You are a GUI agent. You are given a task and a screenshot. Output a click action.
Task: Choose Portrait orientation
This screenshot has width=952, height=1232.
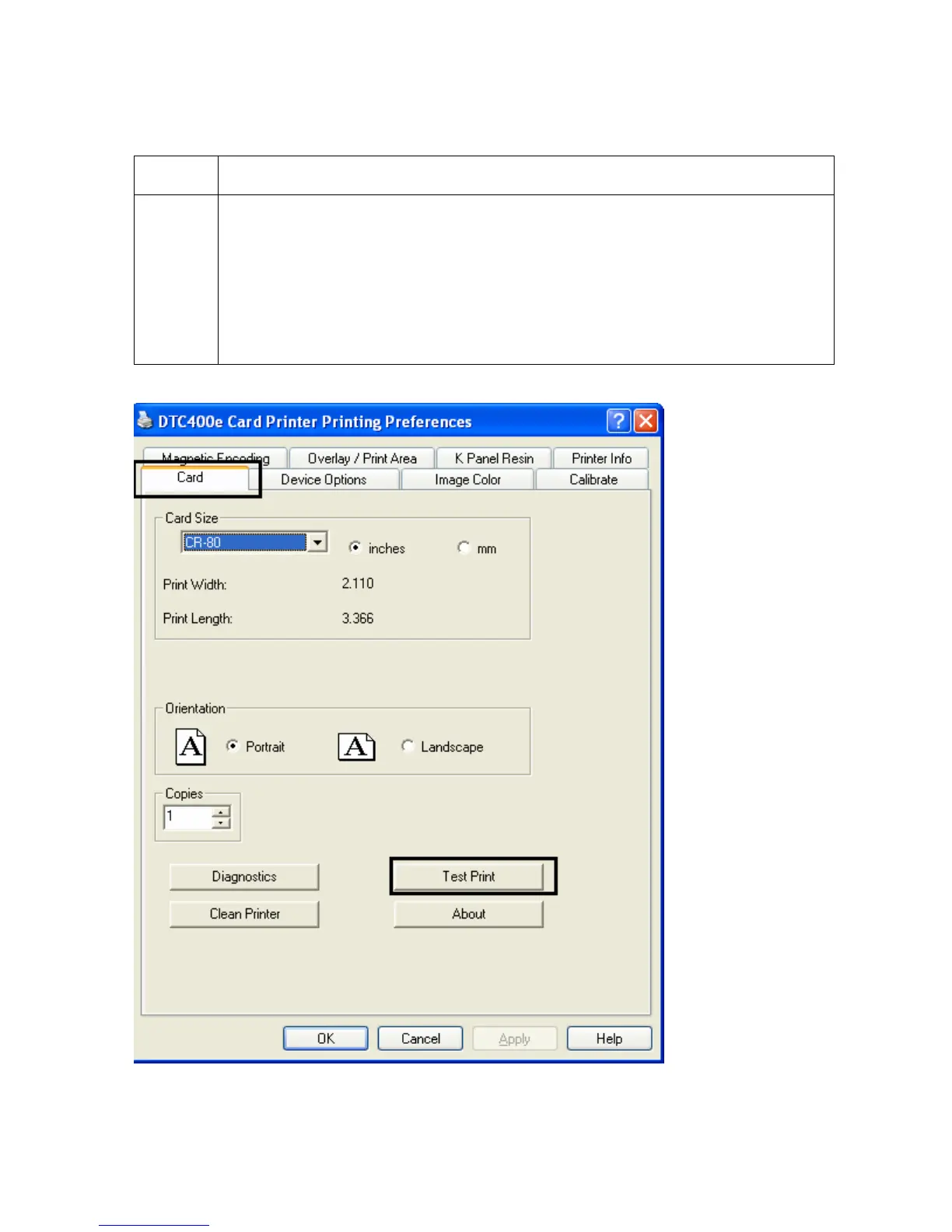[x=232, y=746]
